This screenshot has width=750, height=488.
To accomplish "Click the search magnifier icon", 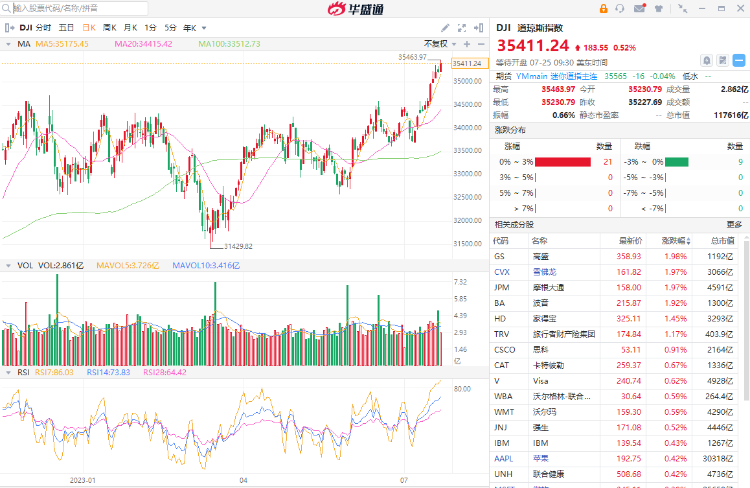I will click(x=6, y=8).
